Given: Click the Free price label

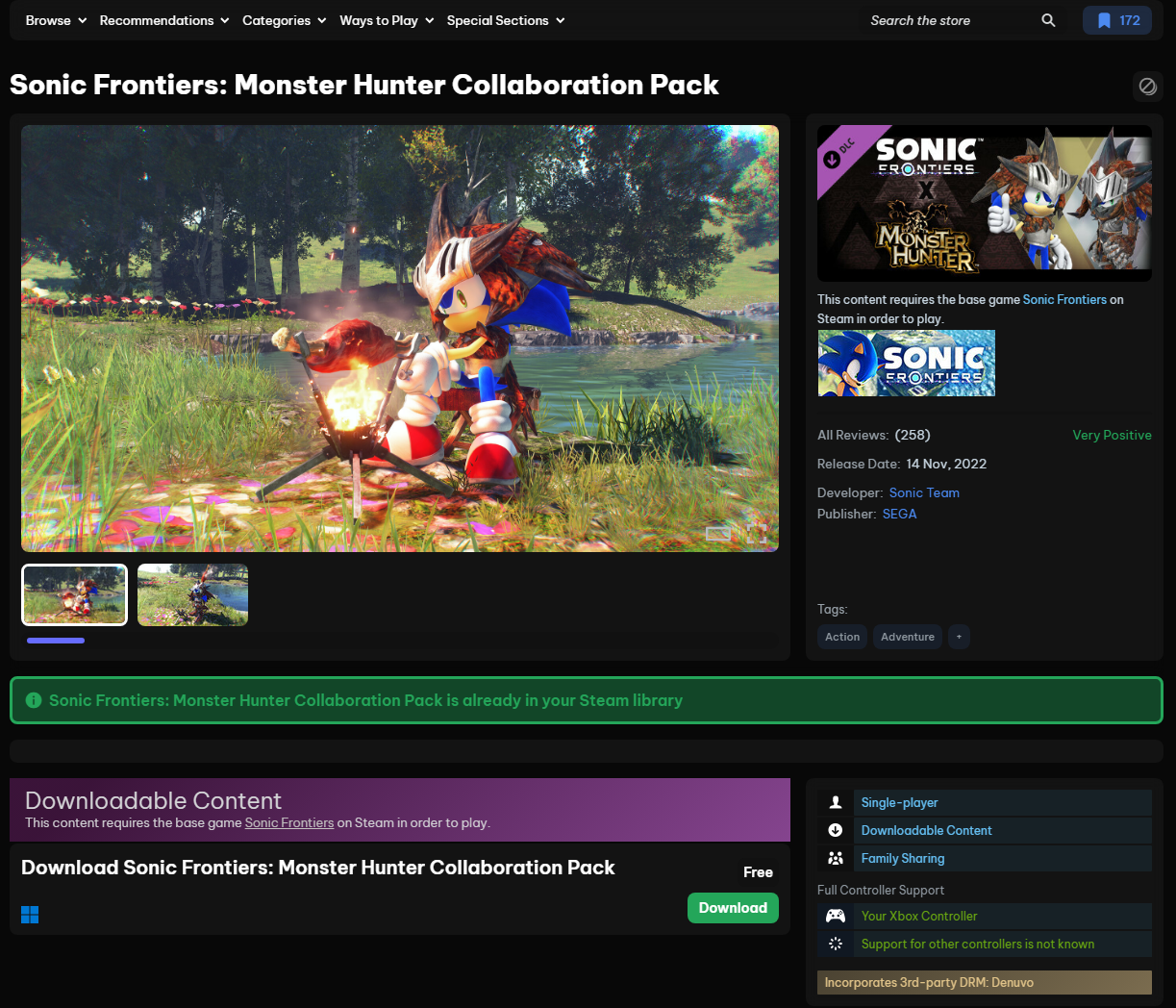Looking at the screenshot, I should (x=758, y=872).
